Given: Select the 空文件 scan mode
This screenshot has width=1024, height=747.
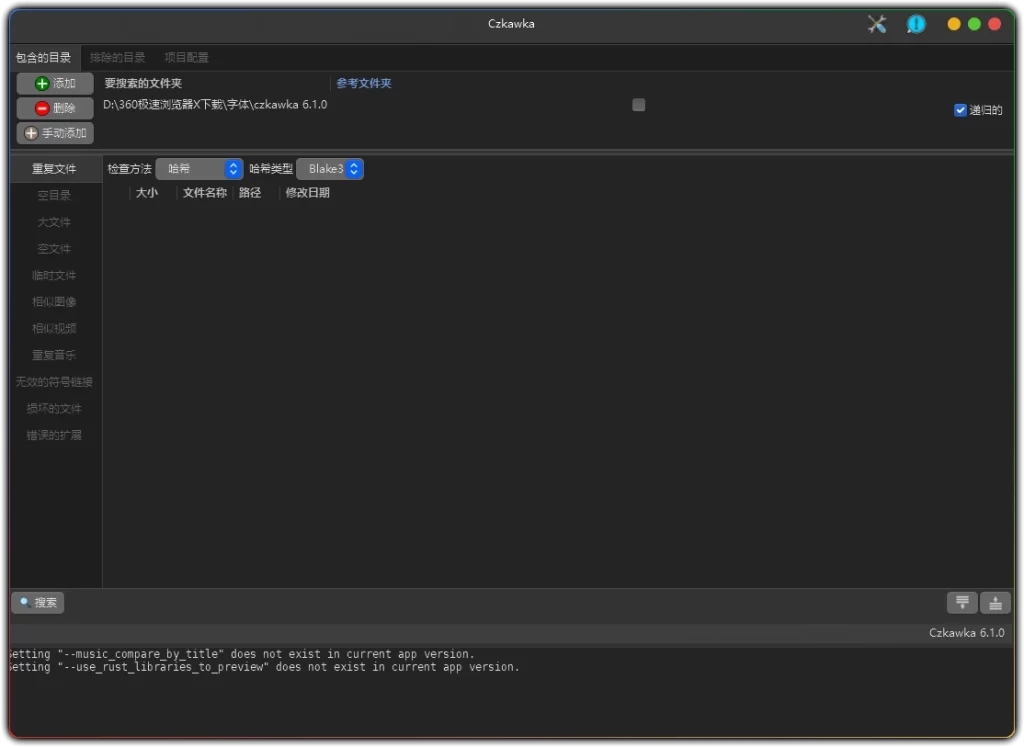Looking at the screenshot, I should [x=54, y=248].
